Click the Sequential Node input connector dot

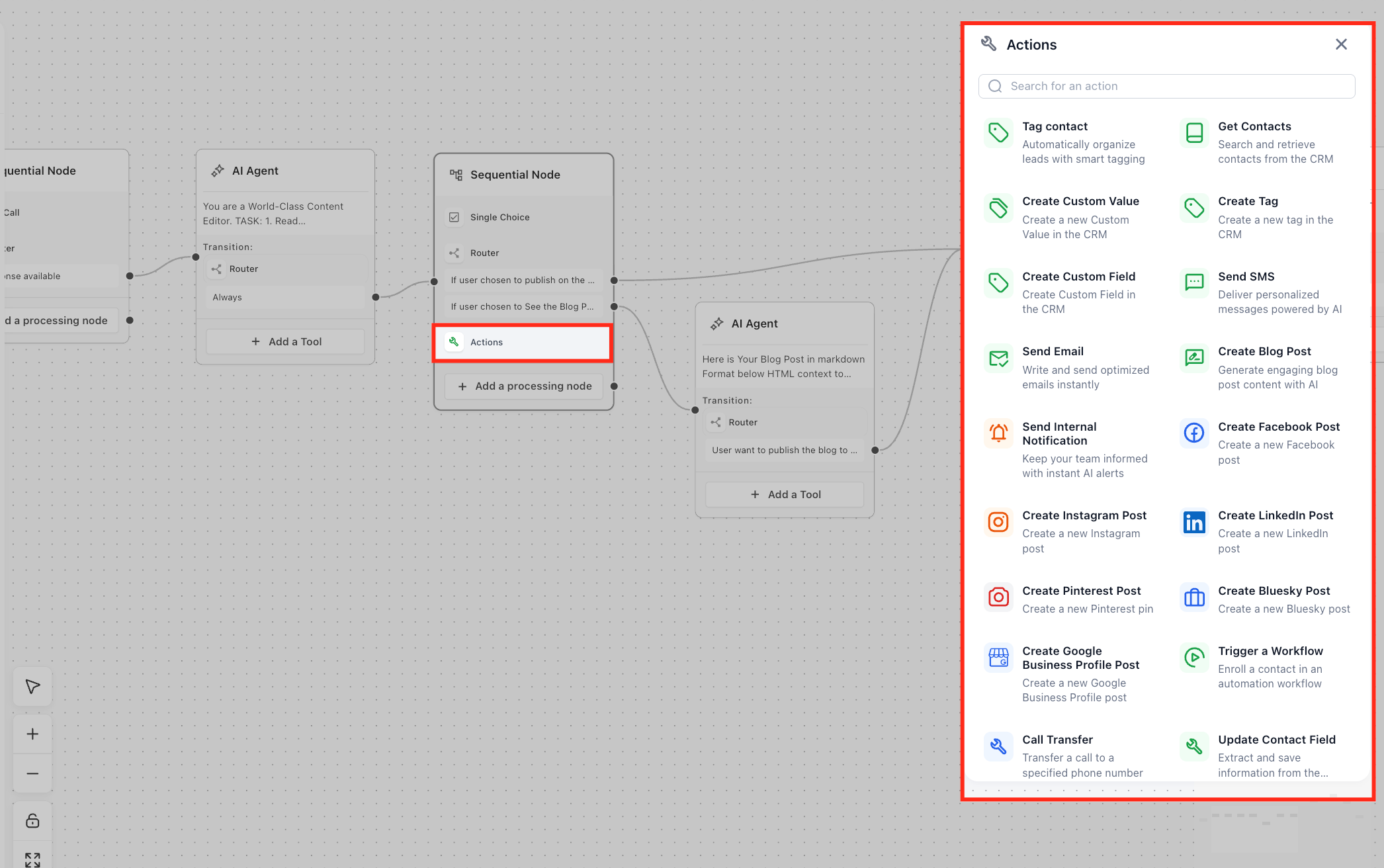(434, 281)
